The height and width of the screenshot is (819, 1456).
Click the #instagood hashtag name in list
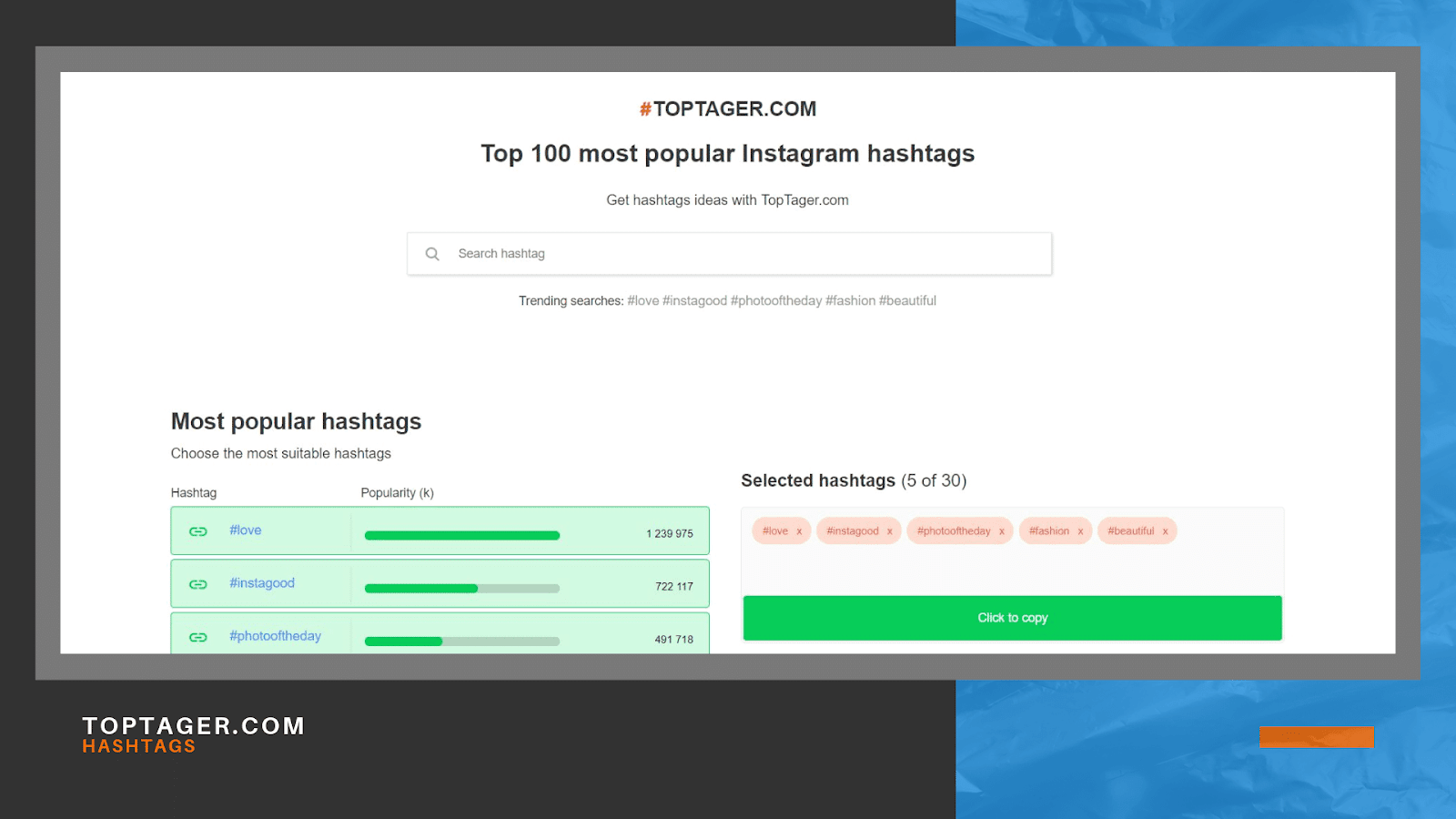click(262, 583)
